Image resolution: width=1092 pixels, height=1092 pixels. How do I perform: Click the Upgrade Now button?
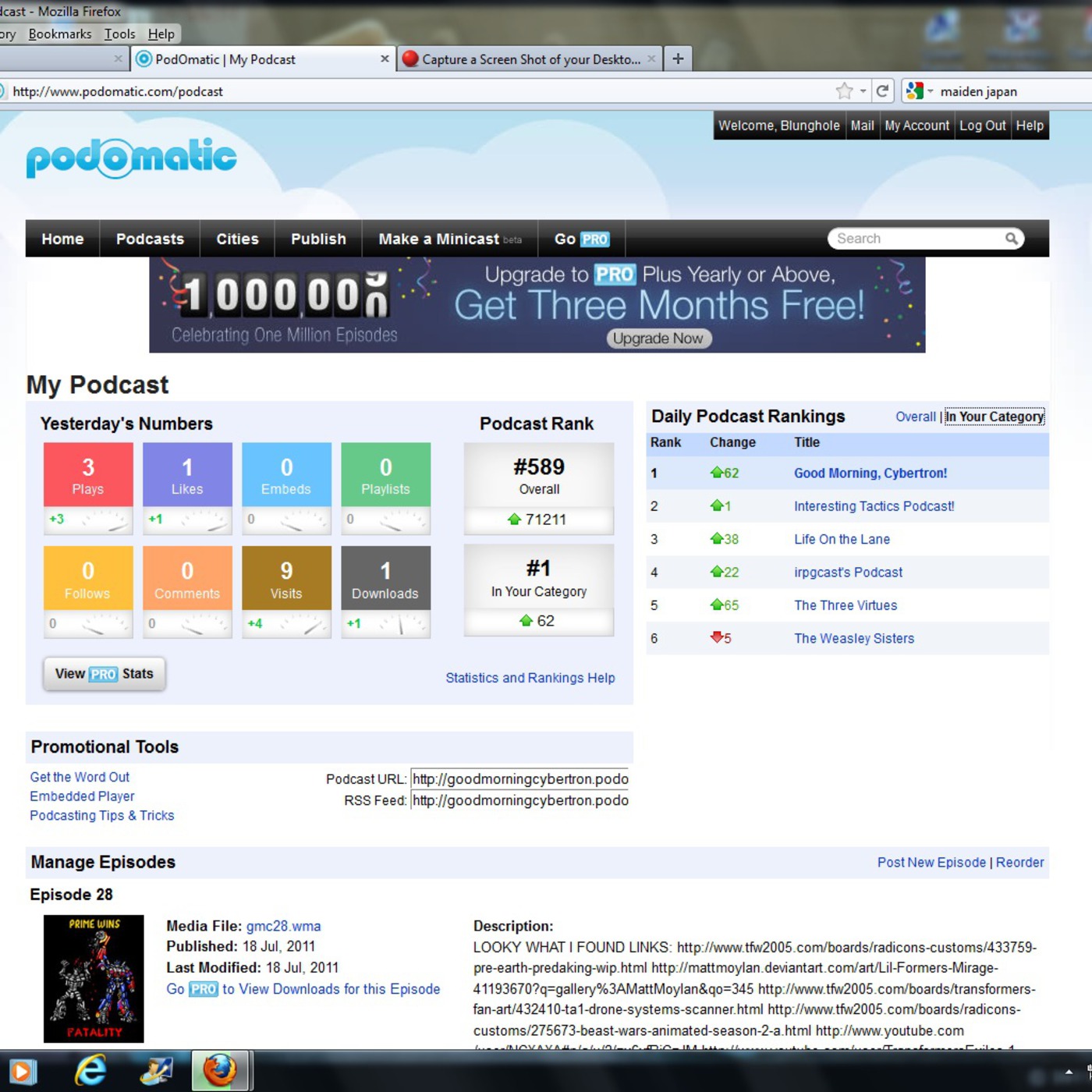[x=658, y=339]
